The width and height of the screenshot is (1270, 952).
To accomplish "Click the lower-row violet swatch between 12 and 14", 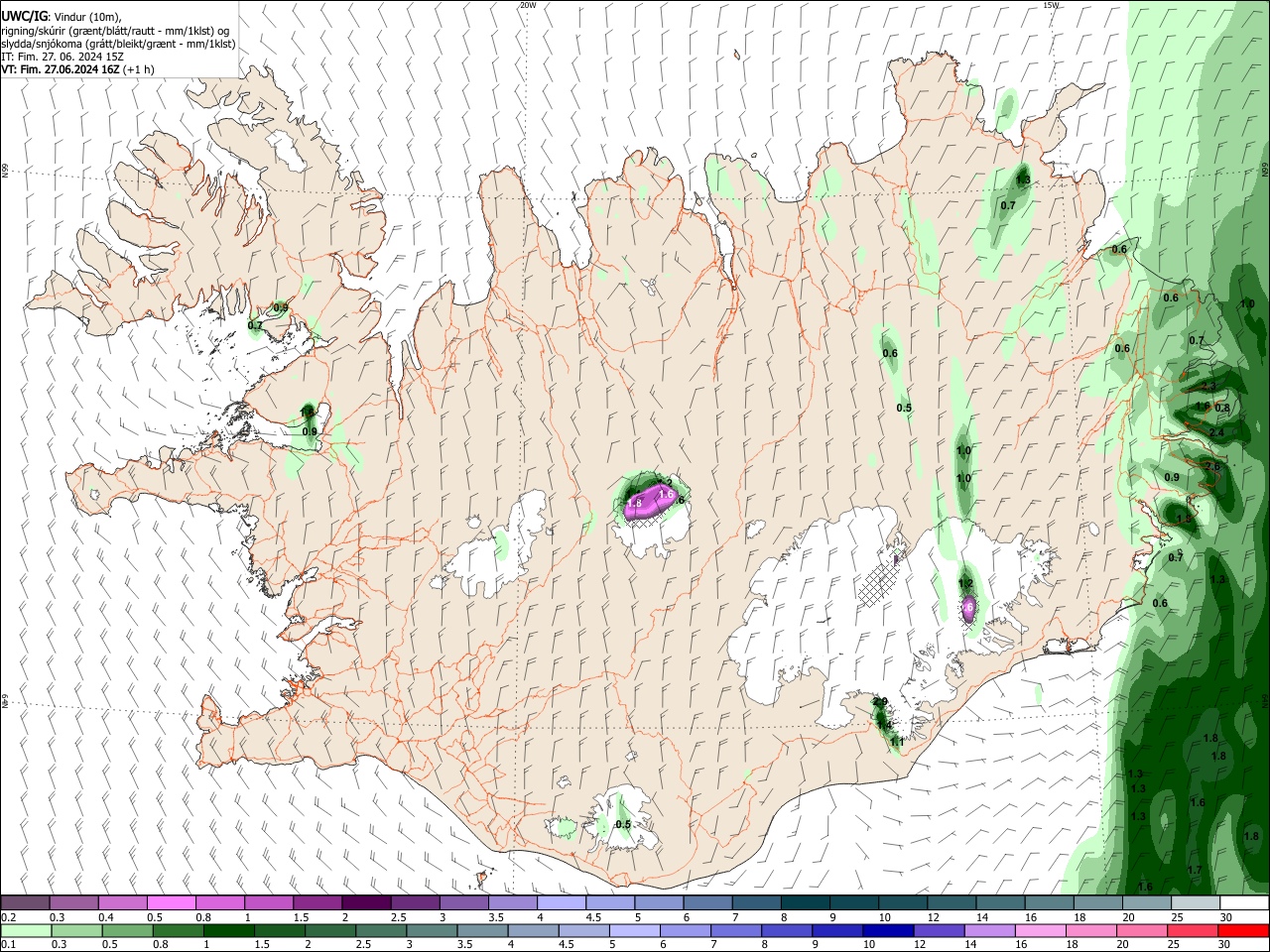I will pyautogui.click(x=941, y=931).
